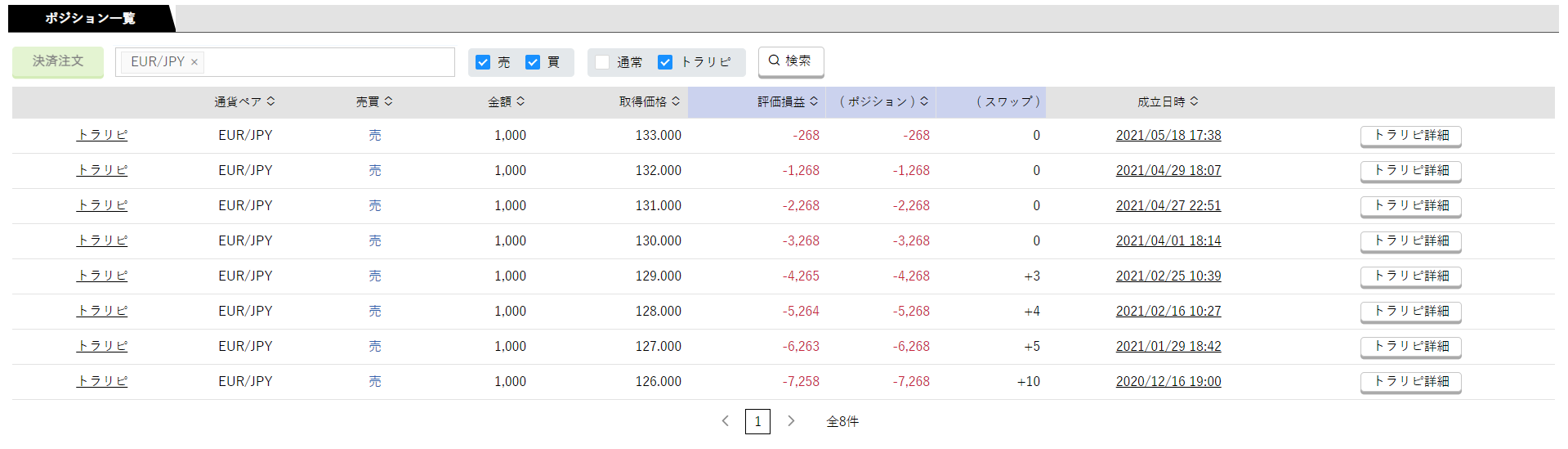Focus the currency pair filter field
The image size is (1568, 449).
click(285, 62)
